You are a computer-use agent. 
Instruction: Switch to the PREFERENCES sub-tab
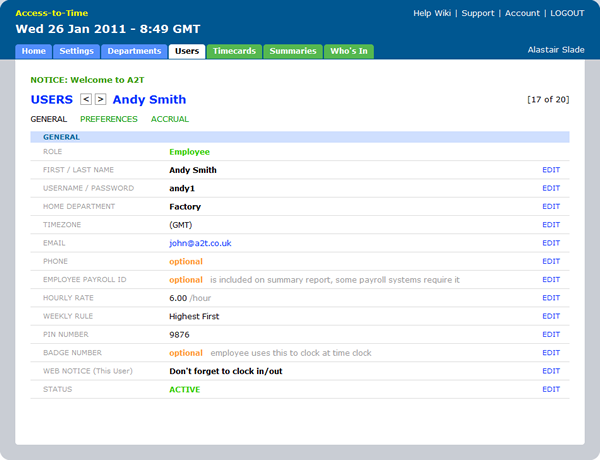pyautogui.click(x=109, y=119)
